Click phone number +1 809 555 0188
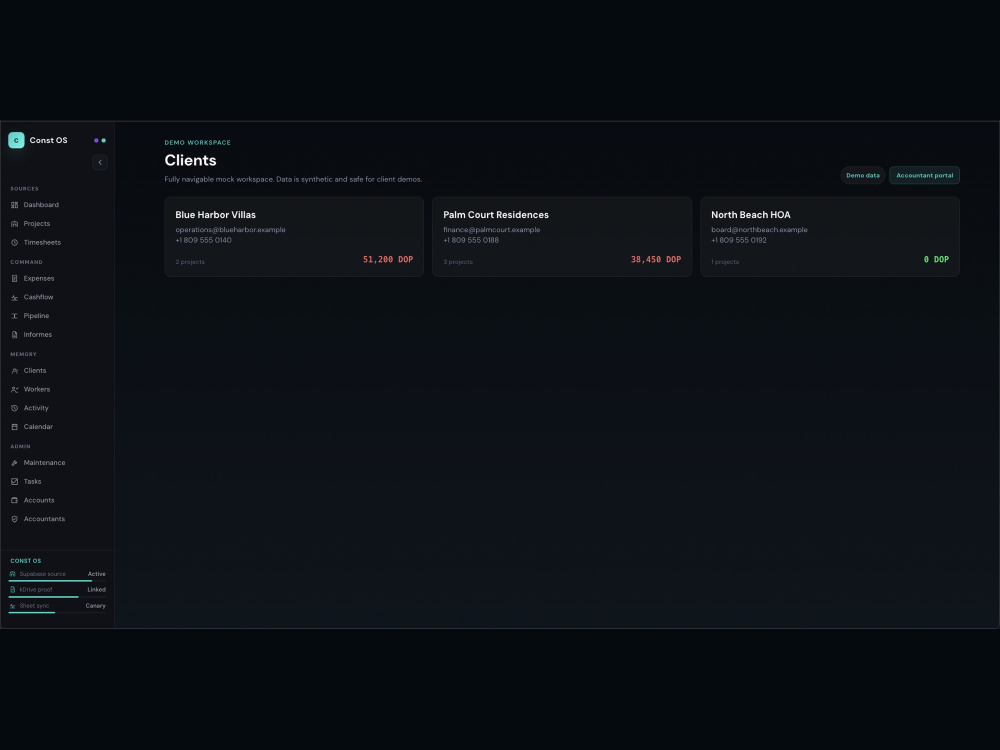 (x=471, y=240)
